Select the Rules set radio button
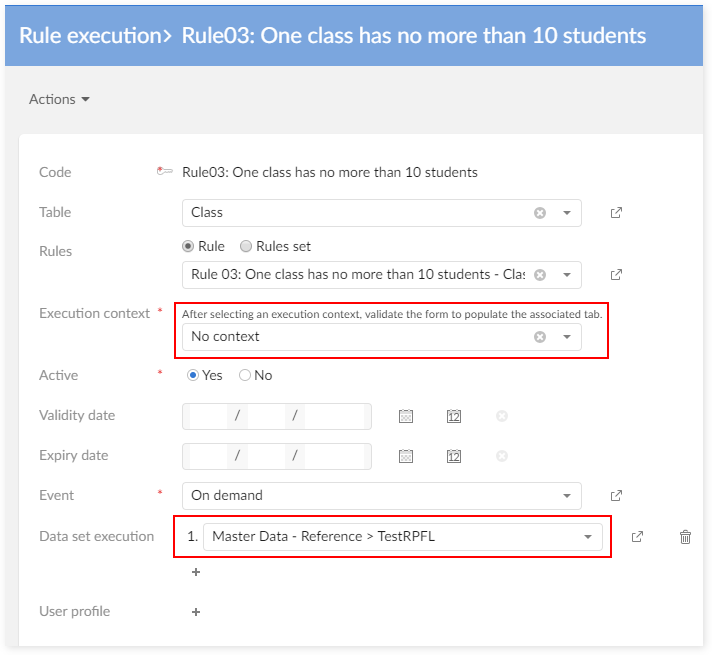The width and height of the screenshot is (712, 655). (x=246, y=246)
